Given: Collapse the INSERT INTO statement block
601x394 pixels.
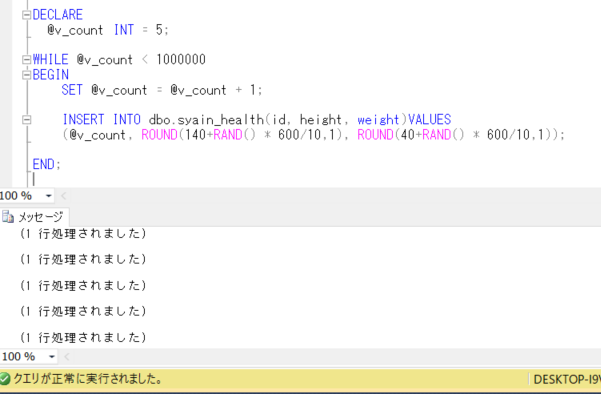Looking at the screenshot, I should (x=26, y=120).
